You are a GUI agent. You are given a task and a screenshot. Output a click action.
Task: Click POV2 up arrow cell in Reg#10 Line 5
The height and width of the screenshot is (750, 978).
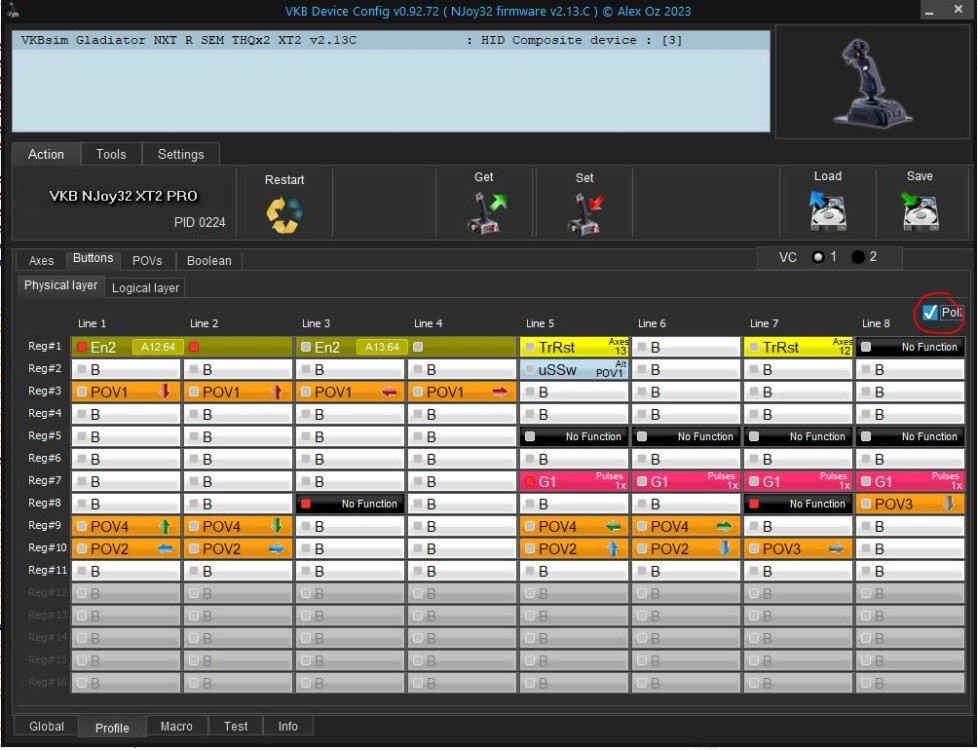[x=574, y=548]
